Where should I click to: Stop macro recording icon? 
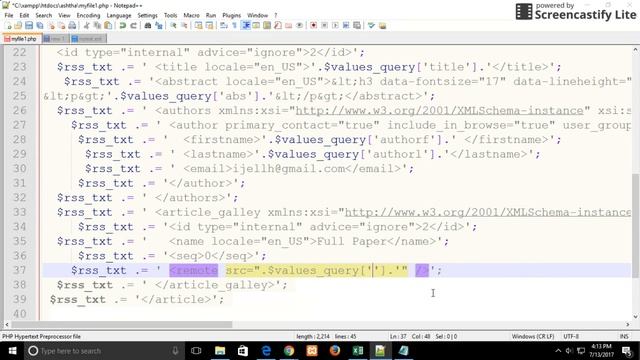point(324,26)
